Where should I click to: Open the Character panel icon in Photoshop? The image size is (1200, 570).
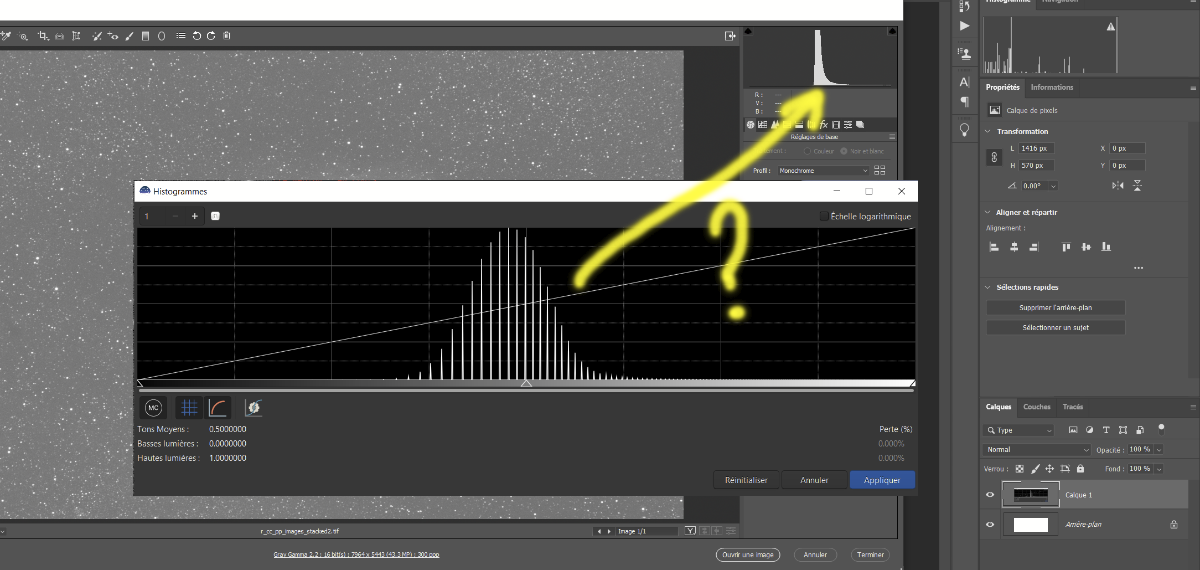[964, 81]
